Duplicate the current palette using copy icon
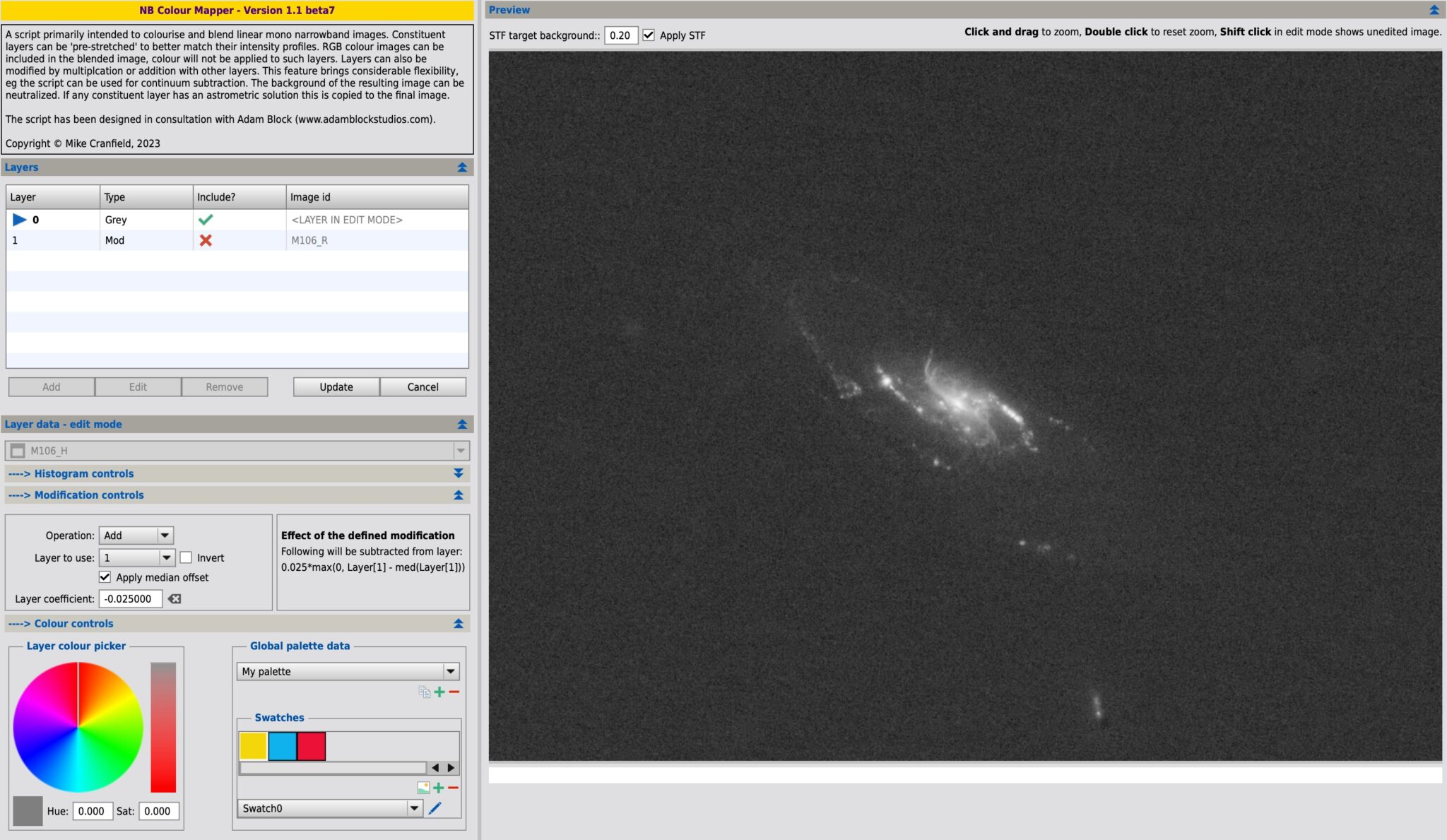The width and height of the screenshot is (1447, 840). (x=425, y=692)
